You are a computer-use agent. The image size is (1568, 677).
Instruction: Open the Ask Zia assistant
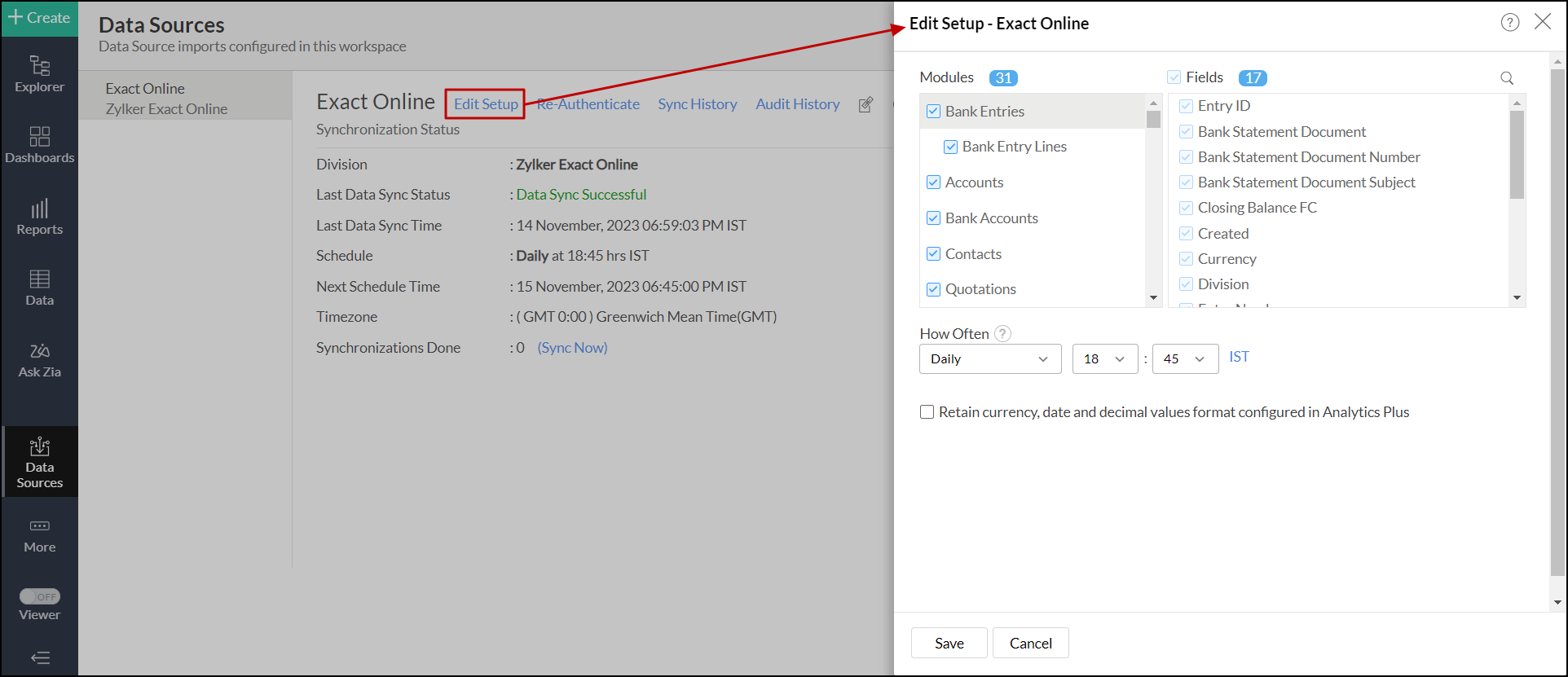(39, 359)
